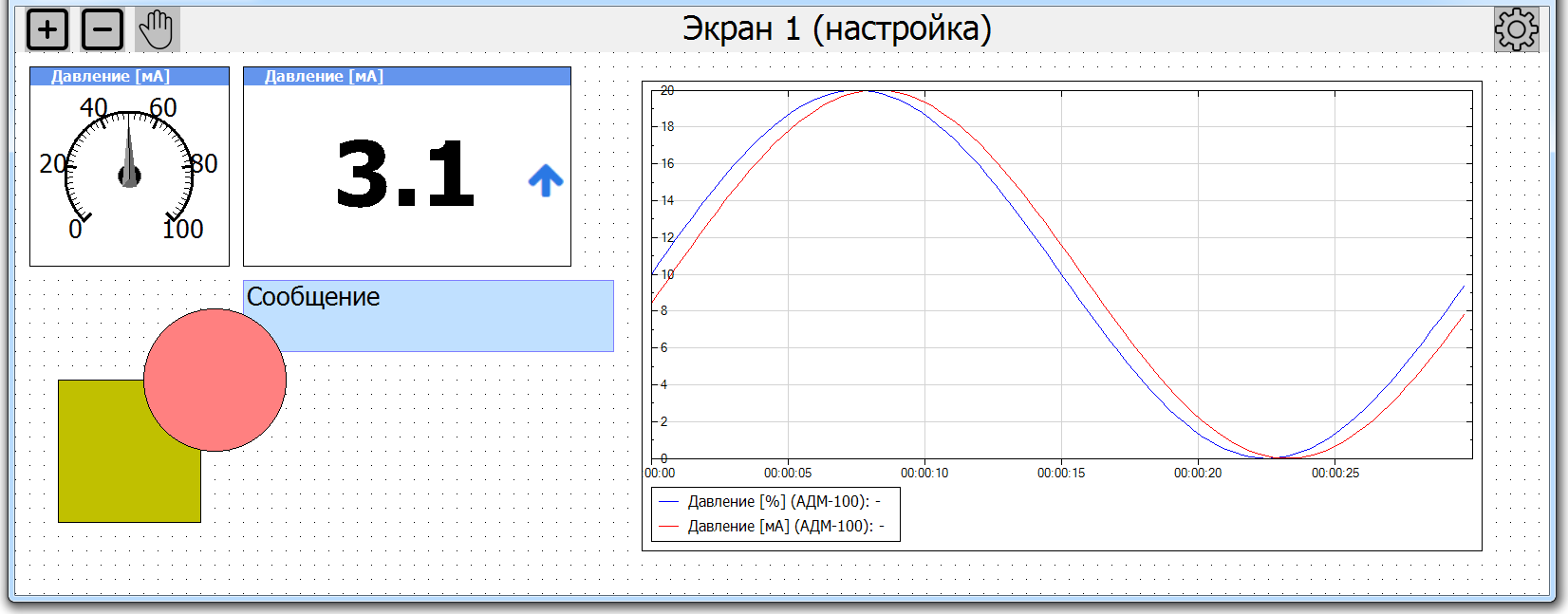Viewport: 1568px width, 614px height.
Task: Click the 00:00:15 time axis label
Action: point(1060,473)
